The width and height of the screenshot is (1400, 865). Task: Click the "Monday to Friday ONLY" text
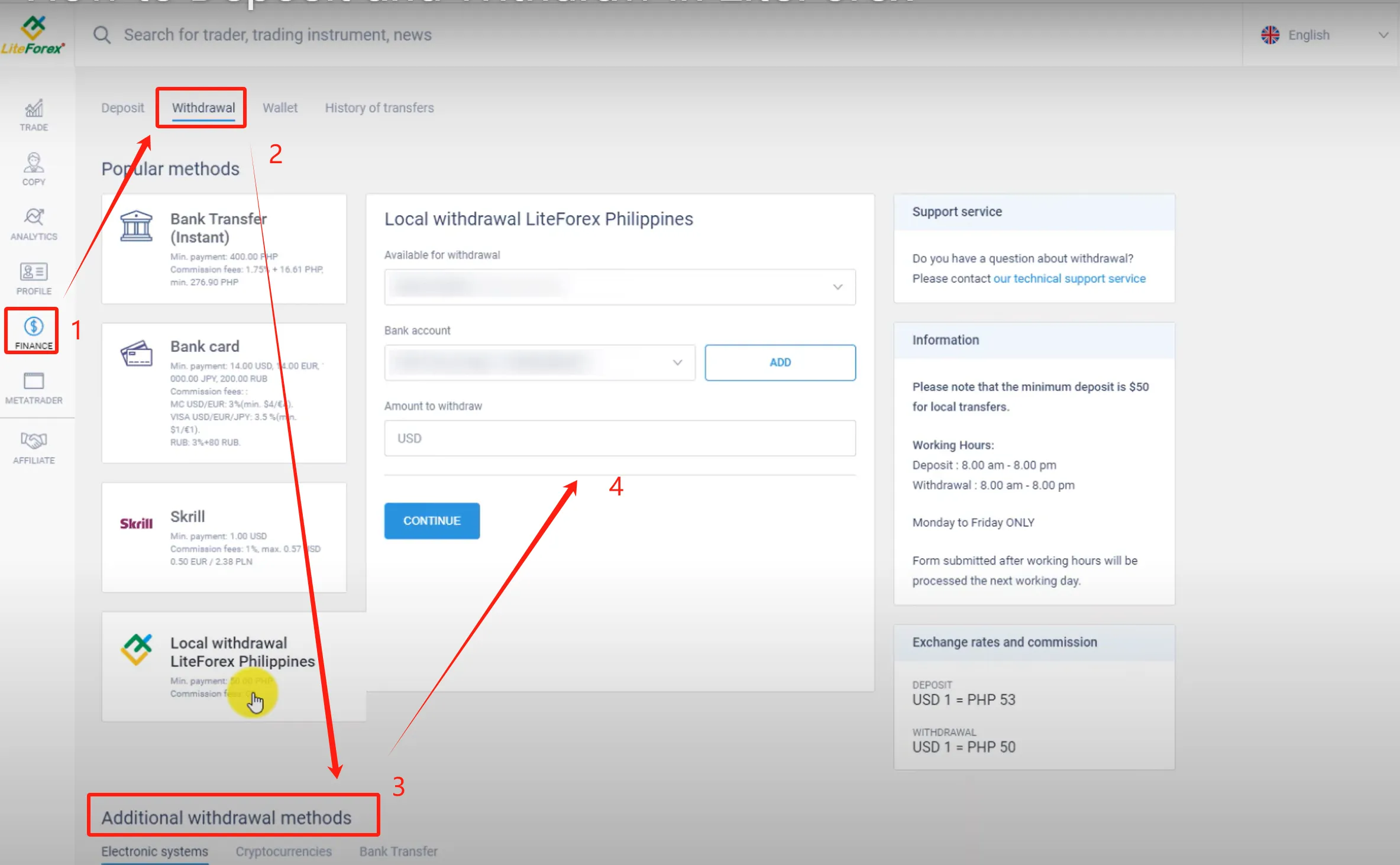click(973, 523)
